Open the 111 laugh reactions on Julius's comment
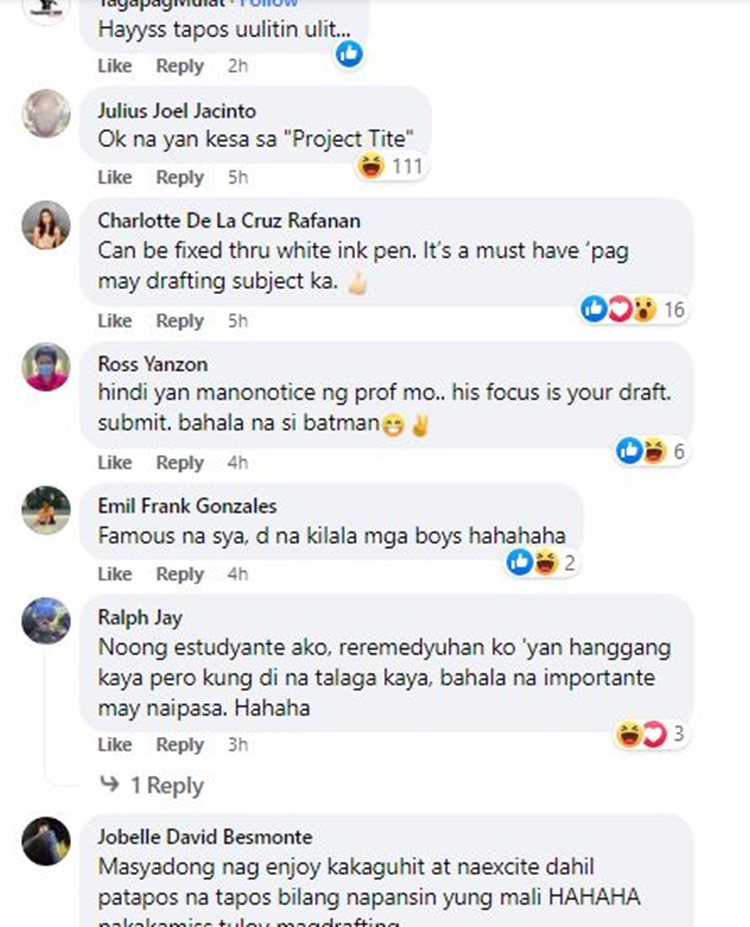Viewport: 750px width, 927px height. (x=391, y=166)
